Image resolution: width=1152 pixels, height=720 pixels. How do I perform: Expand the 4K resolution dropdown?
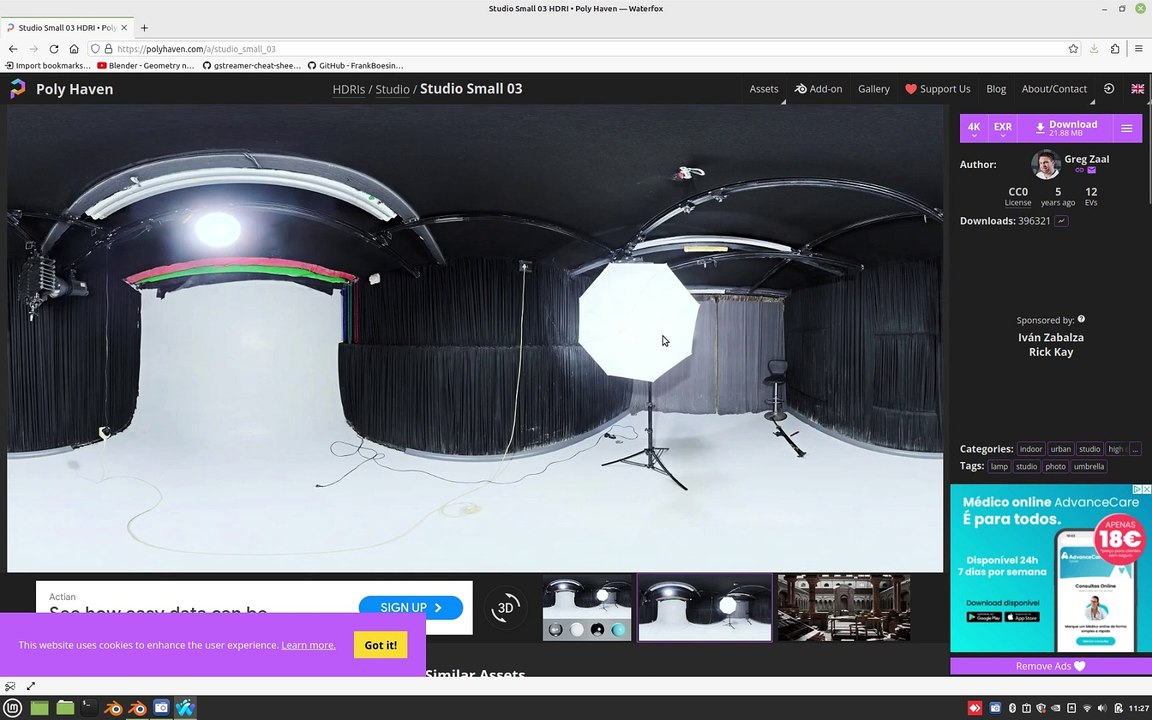pos(974,129)
